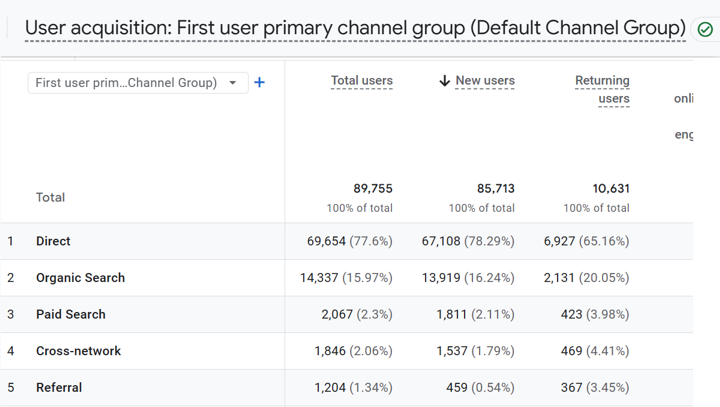Screen dimensions: 720x407
Task: Select the Referral channel row
Action: click(59, 388)
